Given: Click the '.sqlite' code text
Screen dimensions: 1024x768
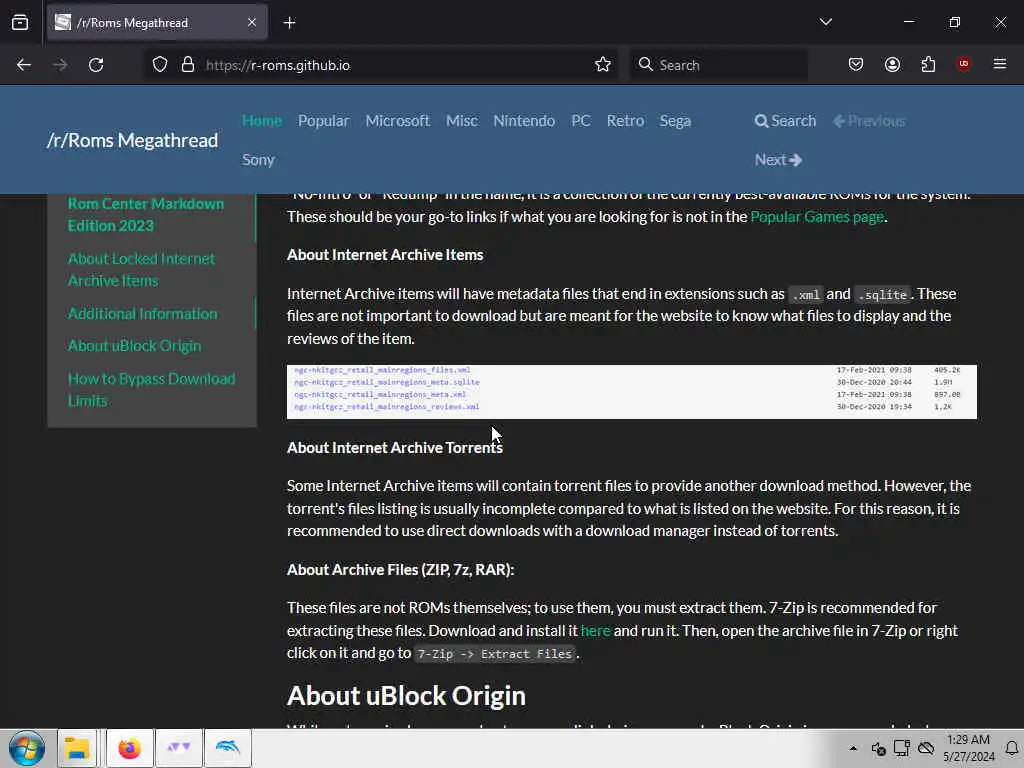Looking at the screenshot, I should 882,295.
